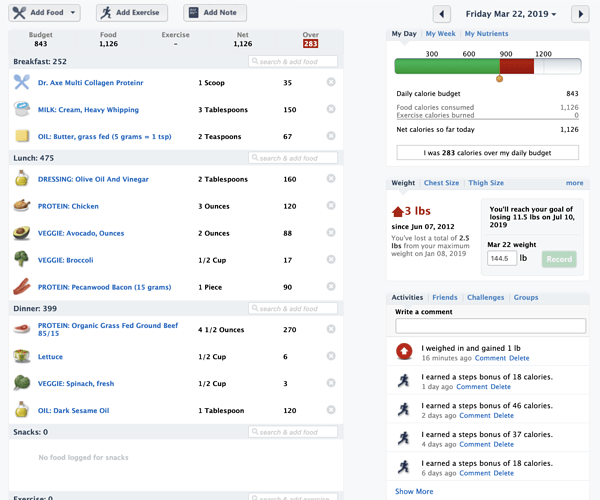Click the Show More link
600x500 pixels.
point(414,491)
